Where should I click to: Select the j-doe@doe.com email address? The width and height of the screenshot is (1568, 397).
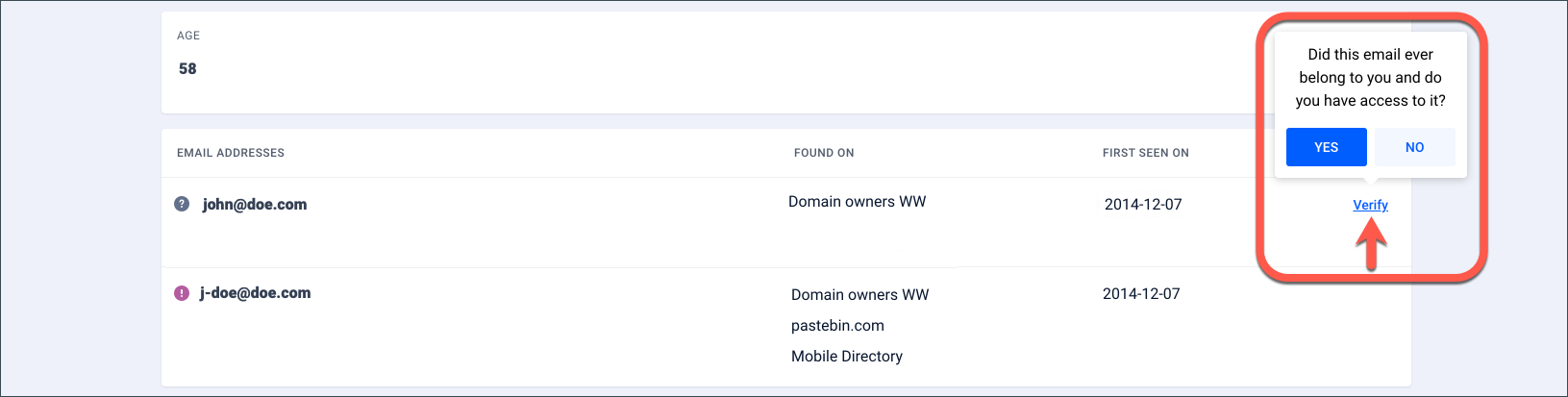click(x=256, y=293)
